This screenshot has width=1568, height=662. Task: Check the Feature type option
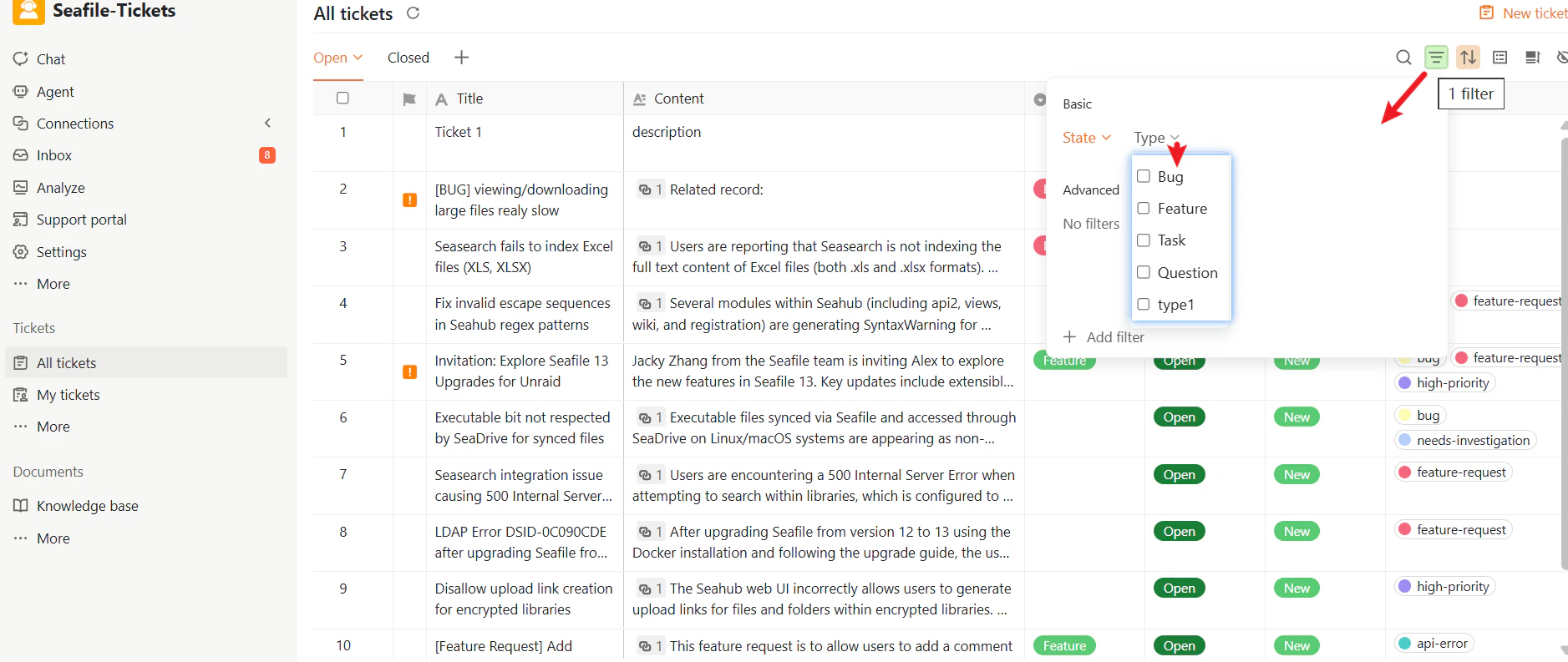[1144, 208]
